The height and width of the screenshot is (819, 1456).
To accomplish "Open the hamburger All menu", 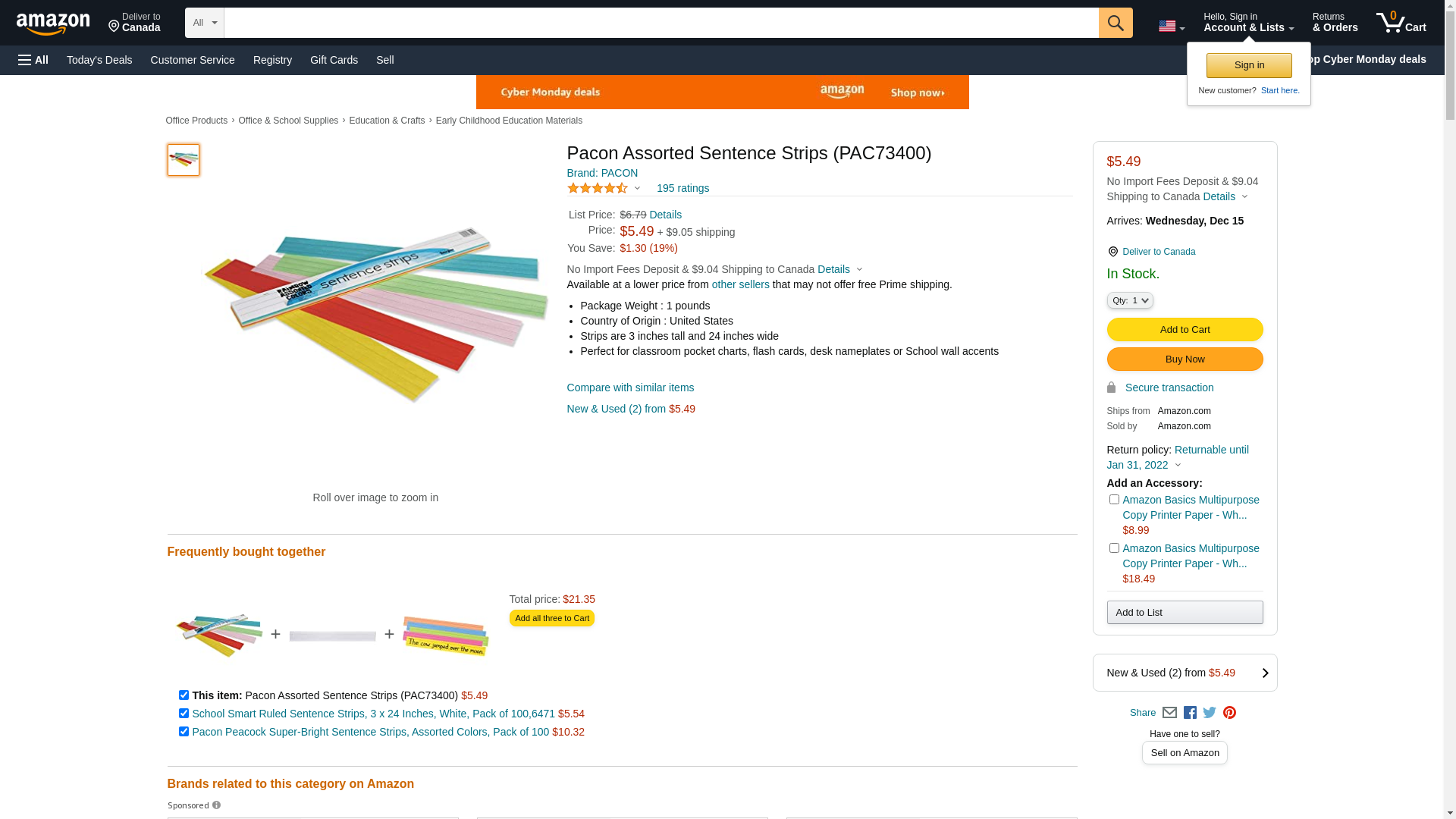I will 33,60.
